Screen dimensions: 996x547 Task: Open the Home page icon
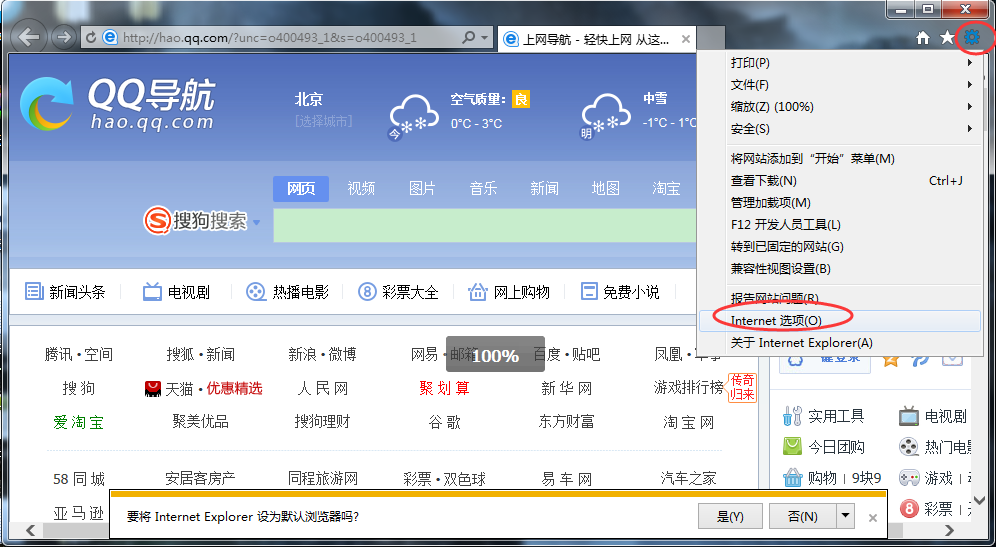pyautogui.click(x=923, y=38)
